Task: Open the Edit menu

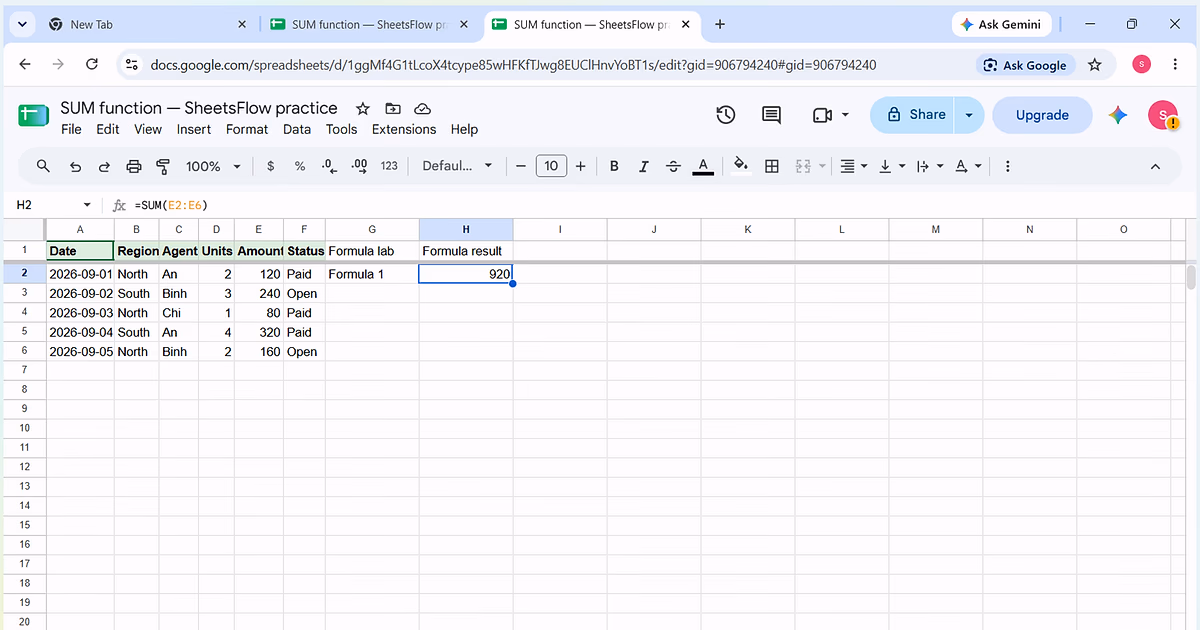Action: (108, 129)
